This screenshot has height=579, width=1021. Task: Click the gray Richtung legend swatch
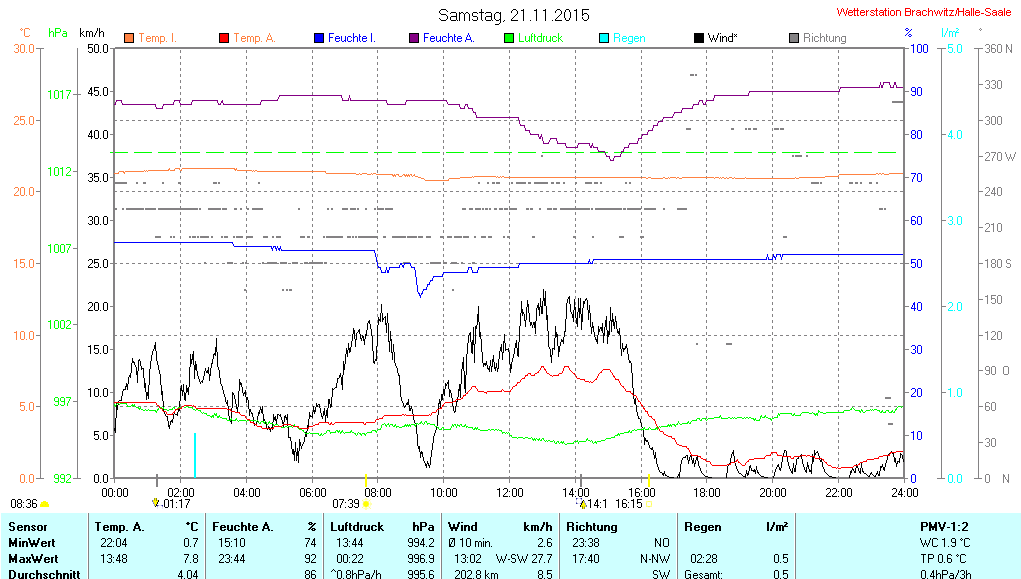[794, 38]
